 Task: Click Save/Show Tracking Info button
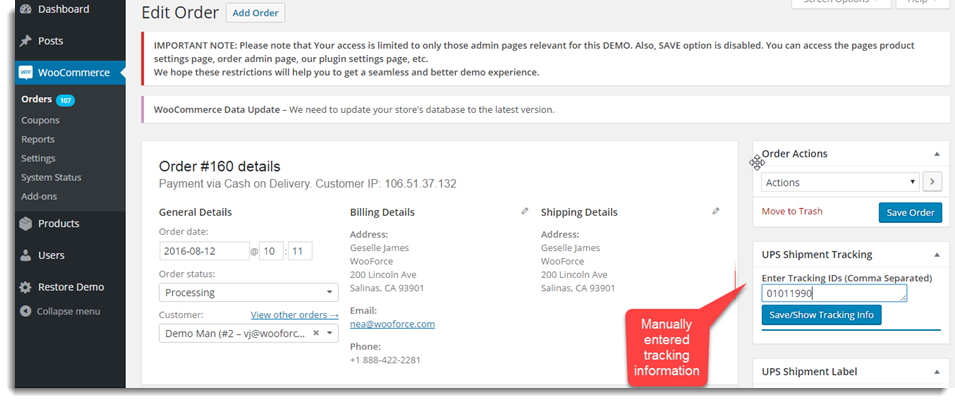point(821,315)
